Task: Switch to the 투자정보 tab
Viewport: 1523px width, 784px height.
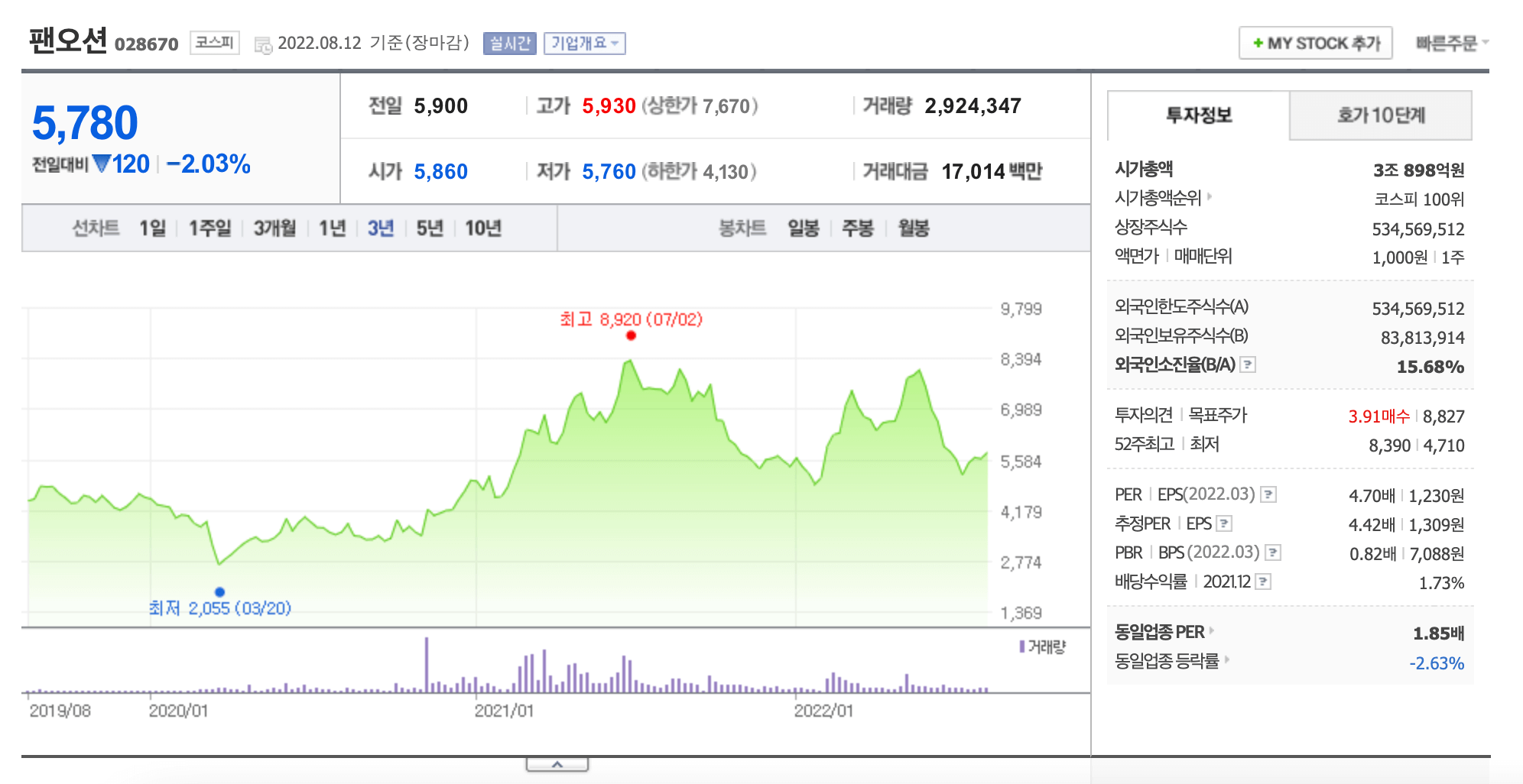Action: tap(1198, 115)
